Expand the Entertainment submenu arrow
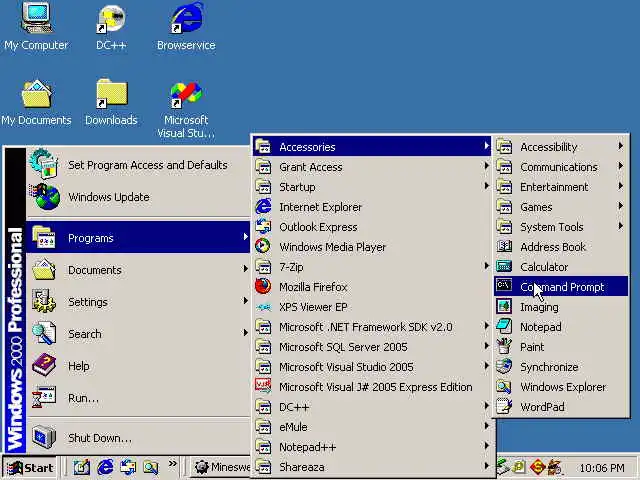Viewport: 640px width, 480px height. coord(620,186)
